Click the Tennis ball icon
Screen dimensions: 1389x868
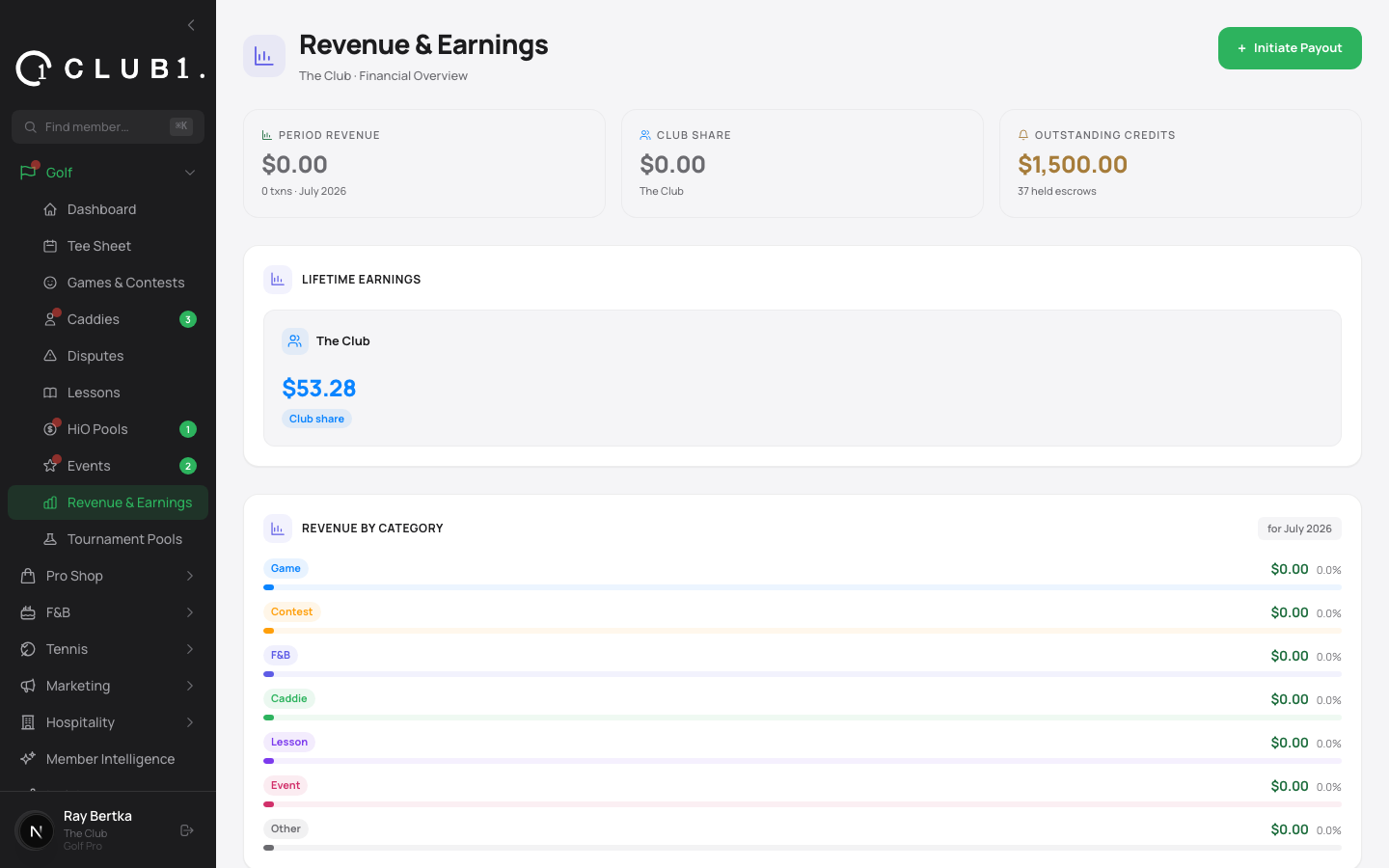[28, 649]
